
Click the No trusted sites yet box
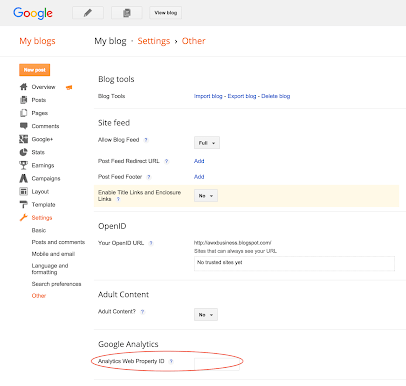pos(294,263)
